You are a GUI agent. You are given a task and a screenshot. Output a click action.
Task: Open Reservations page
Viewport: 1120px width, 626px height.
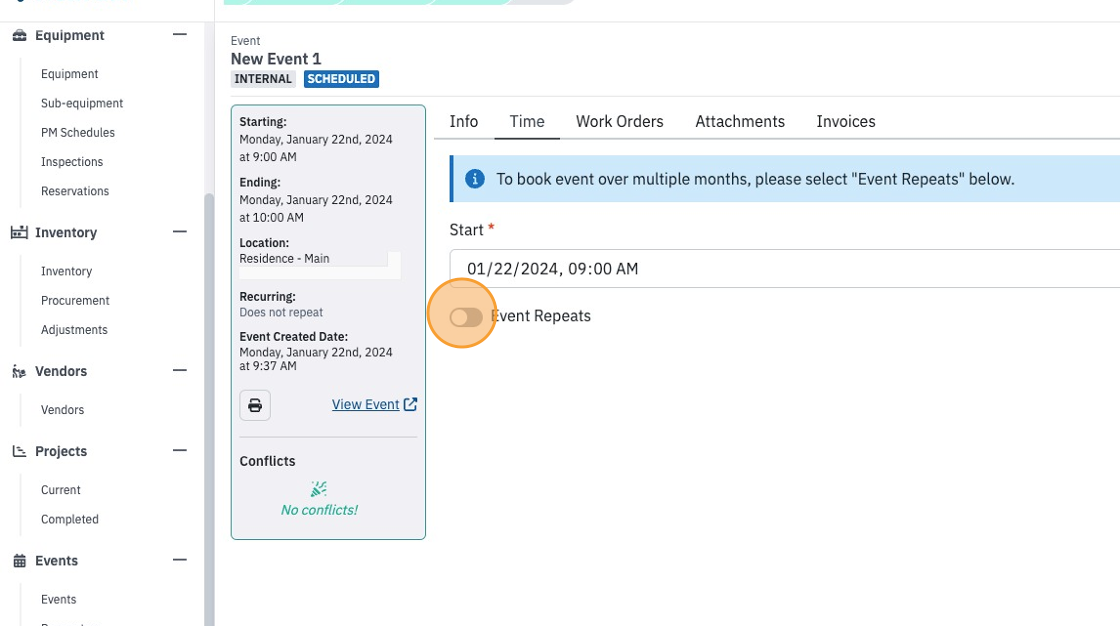75,191
